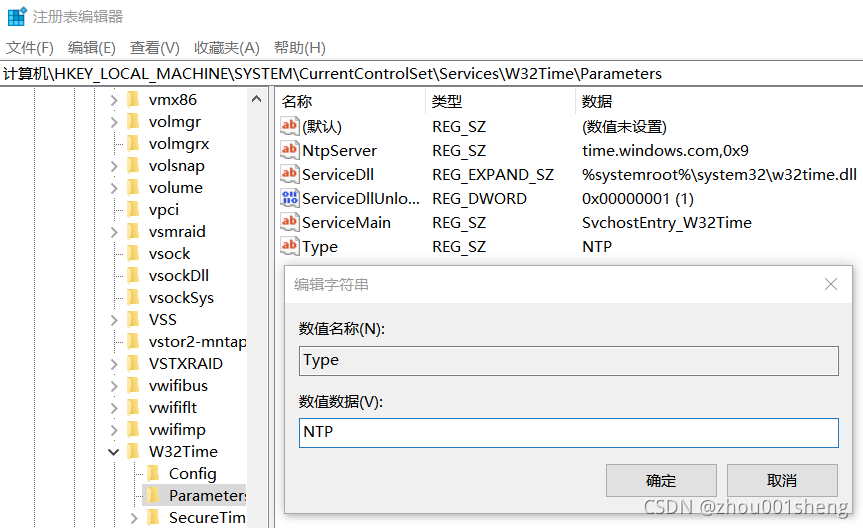Click the folder icon of vpci key
The height and width of the screenshot is (528, 863).
(133, 210)
